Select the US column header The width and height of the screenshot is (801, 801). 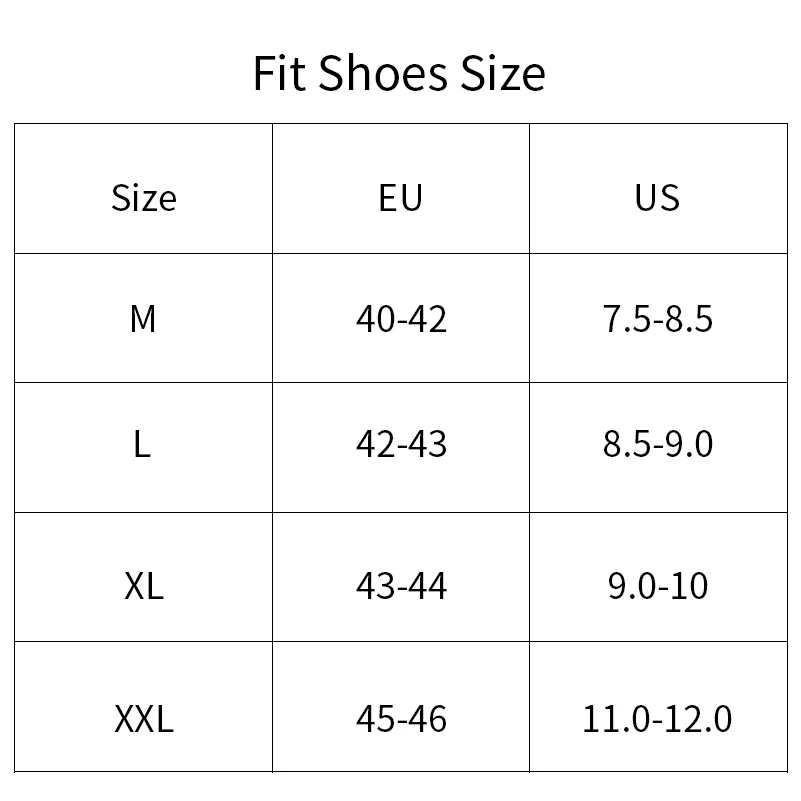pyautogui.click(x=657, y=197)
